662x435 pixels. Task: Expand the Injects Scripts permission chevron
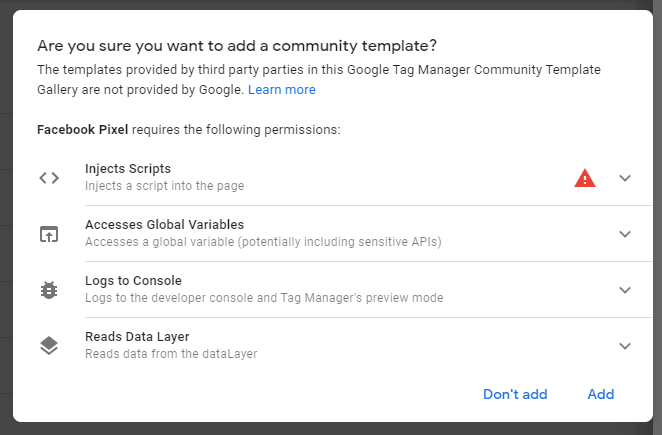click(x=625, y=178)
